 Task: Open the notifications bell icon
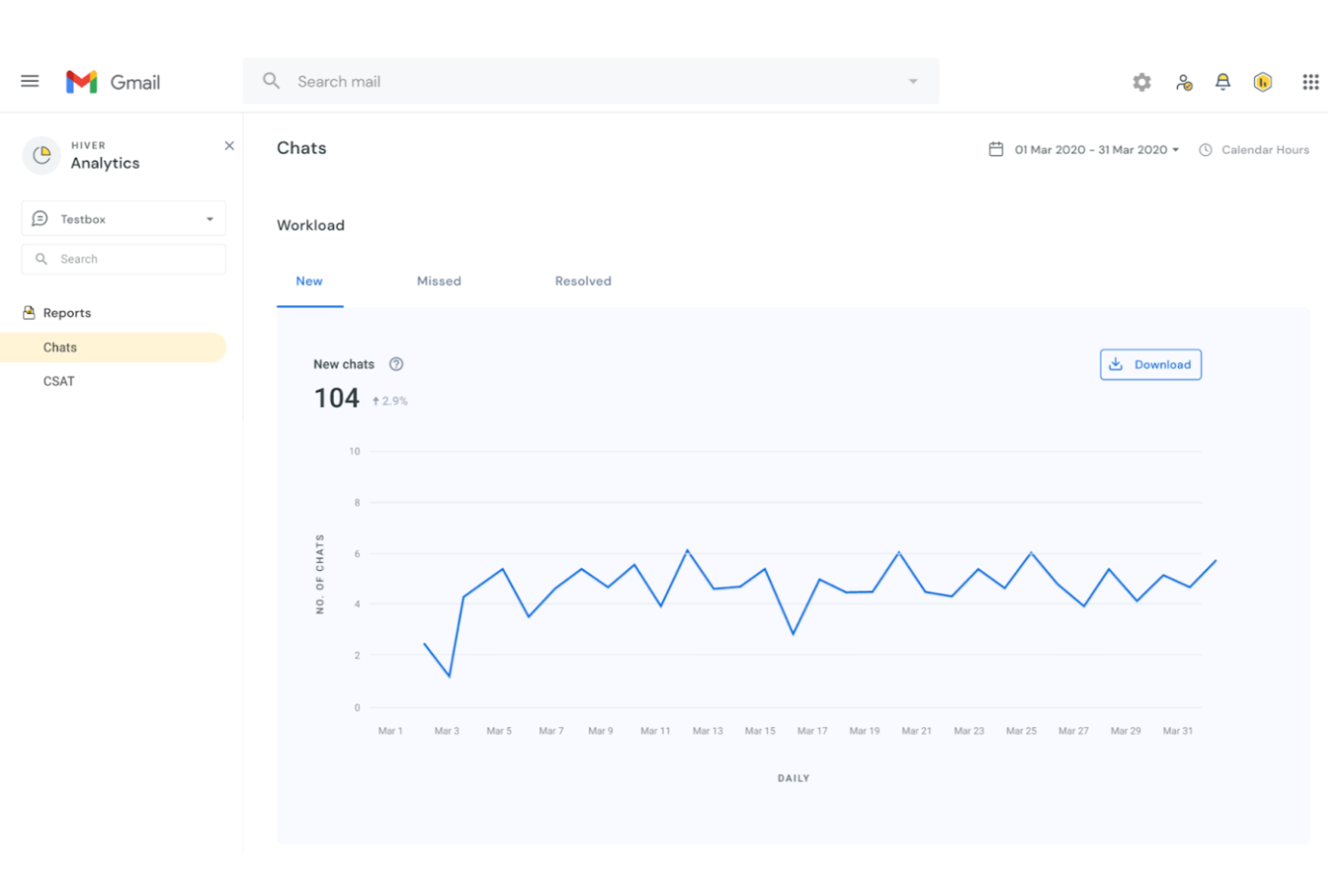[1222, 83]
